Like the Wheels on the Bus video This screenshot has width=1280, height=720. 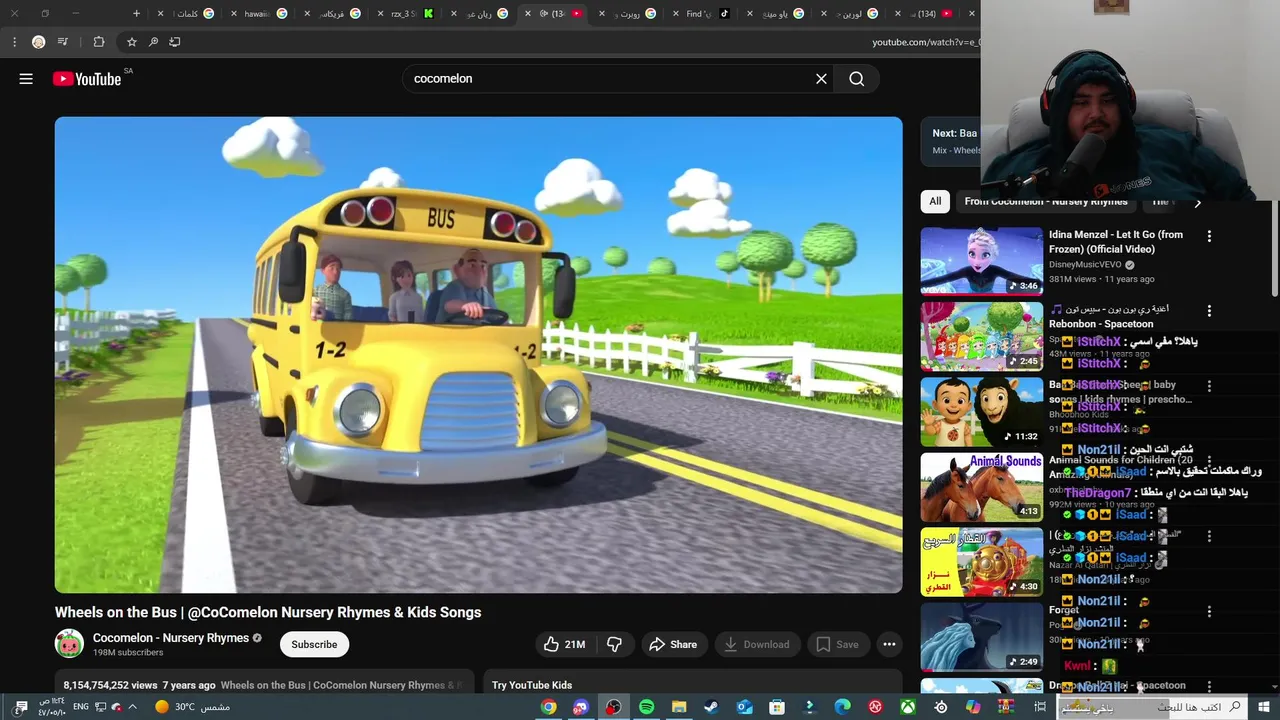click(564, 645)
